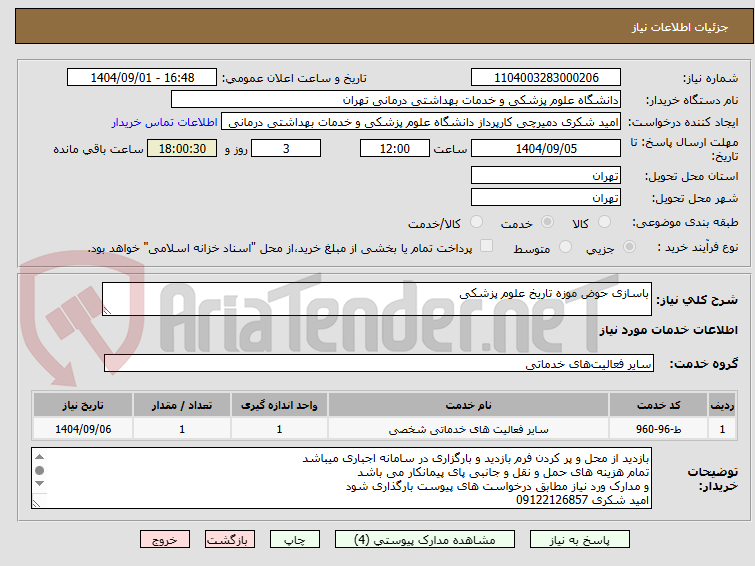
Task: Click the پاسخ به نیاز button
Action: pos(580,540)
